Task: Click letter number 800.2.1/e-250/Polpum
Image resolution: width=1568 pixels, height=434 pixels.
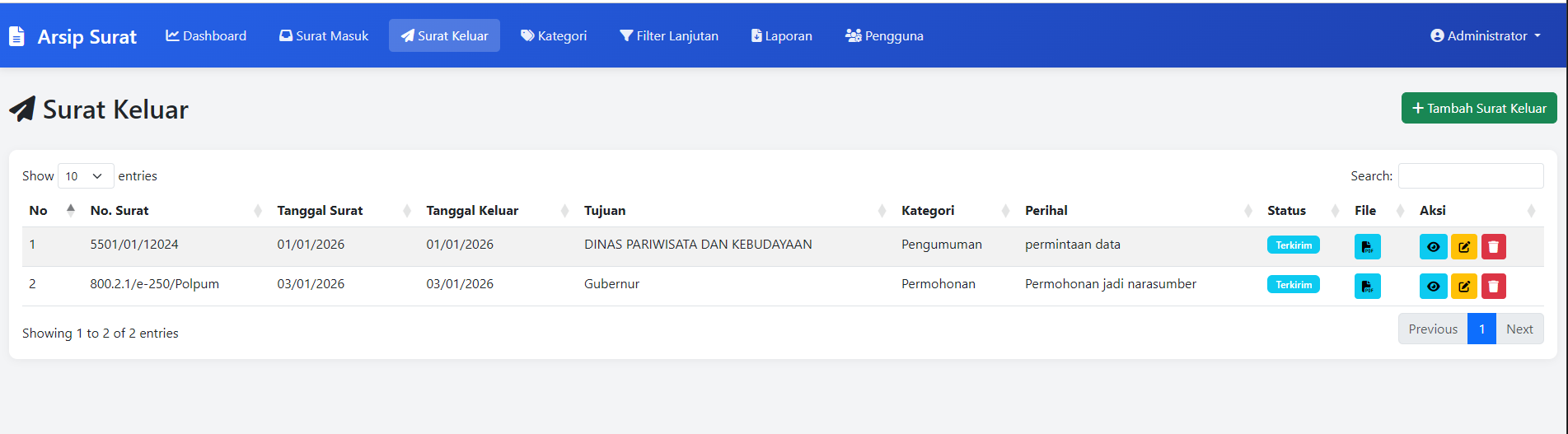Action: [155, 283]
